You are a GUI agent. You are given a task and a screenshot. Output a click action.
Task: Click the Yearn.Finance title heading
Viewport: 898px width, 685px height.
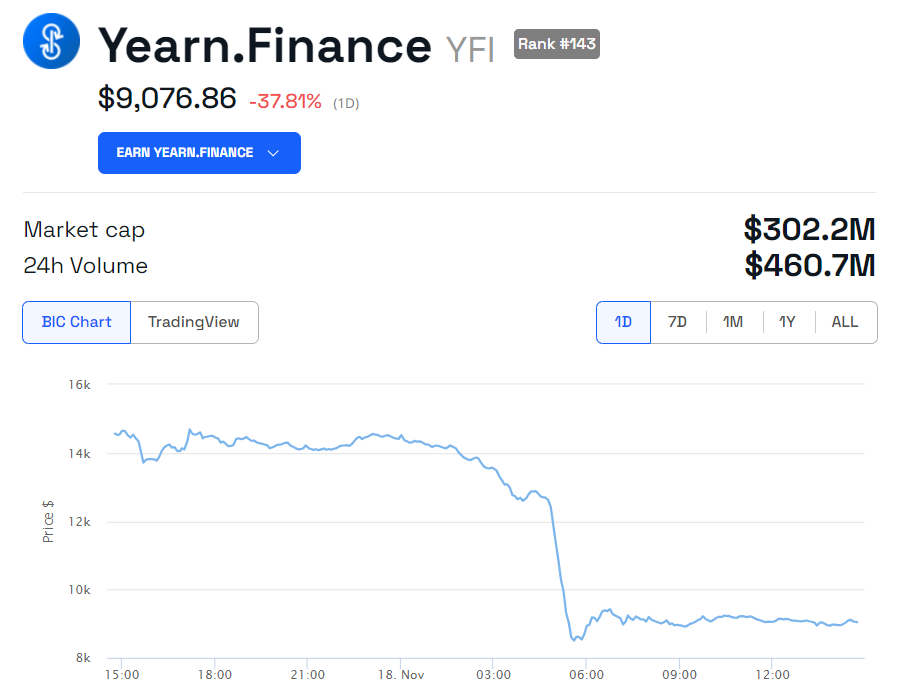(x=265, y=45)
